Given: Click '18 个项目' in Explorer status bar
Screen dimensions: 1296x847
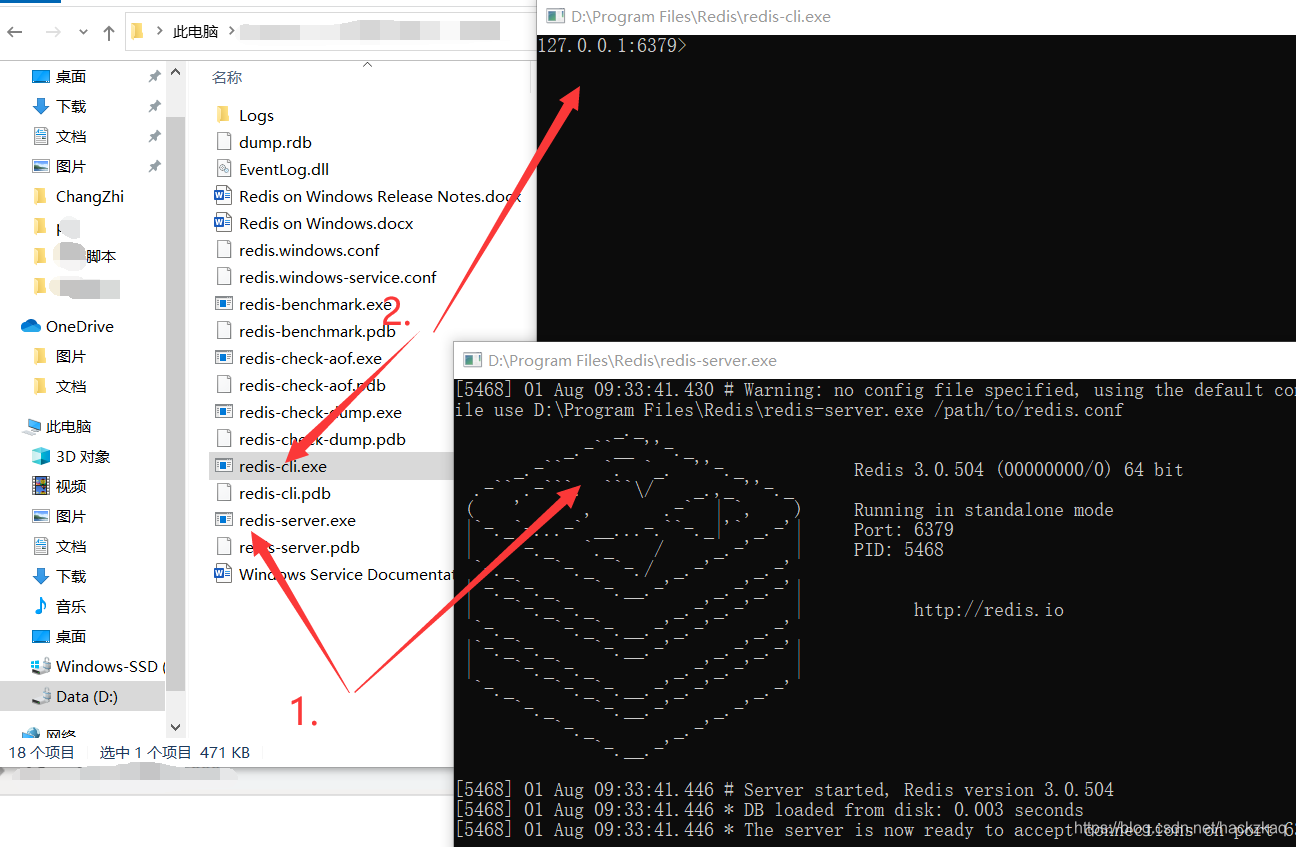Looking at the screenshot, I should pos(42,752).
